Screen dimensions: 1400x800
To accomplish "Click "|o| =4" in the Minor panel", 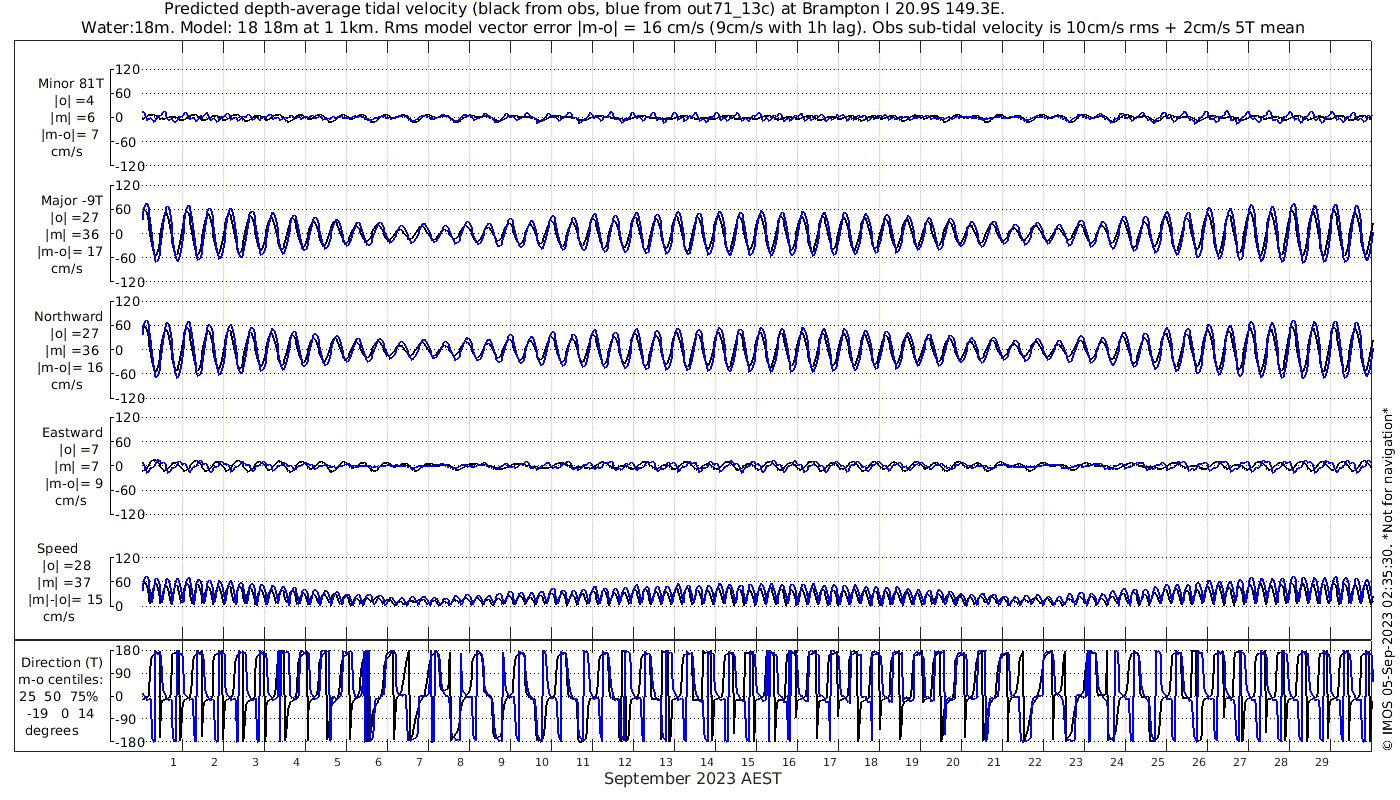I will point(73,100).
